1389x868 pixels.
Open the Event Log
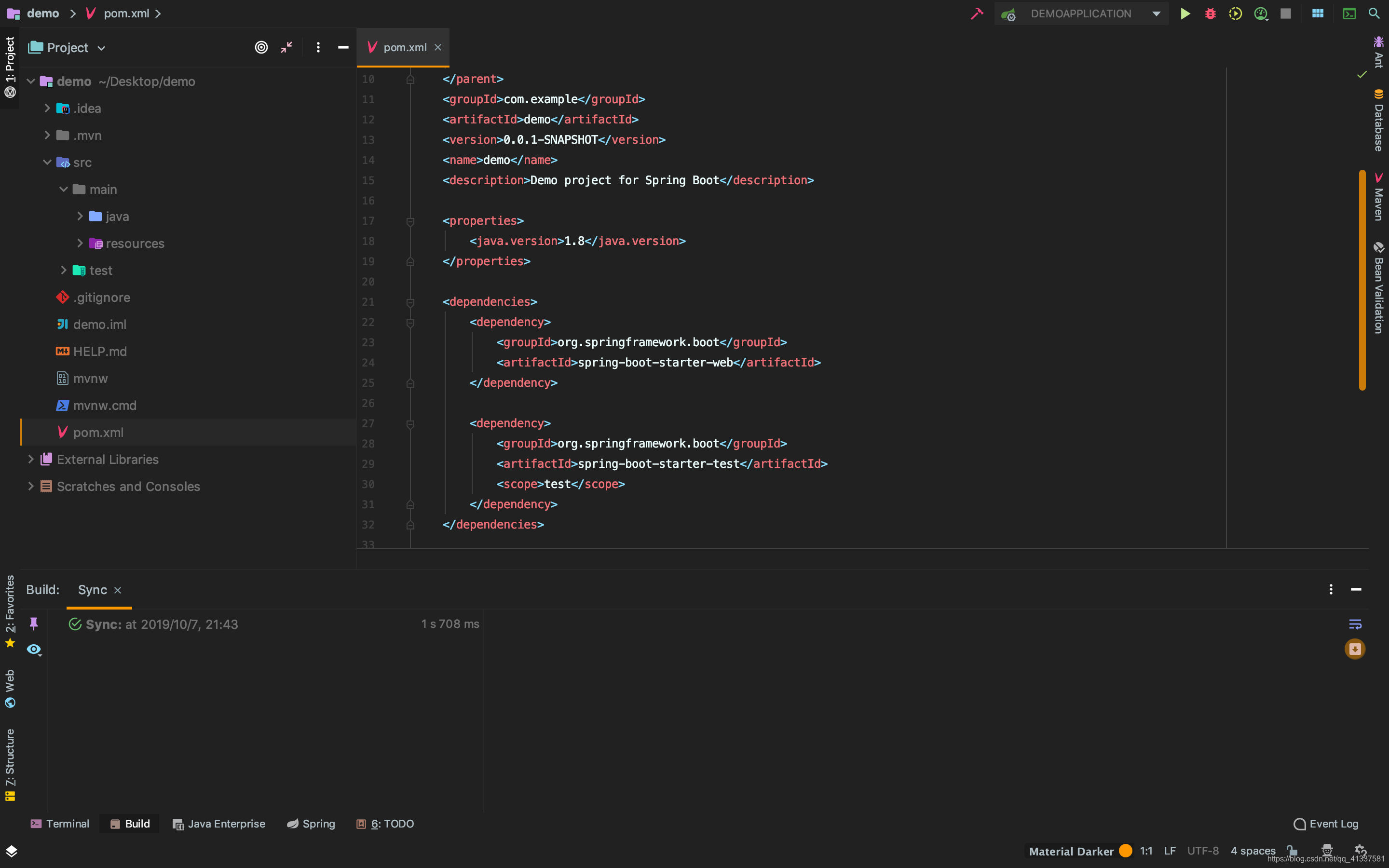coord(1326,824)
